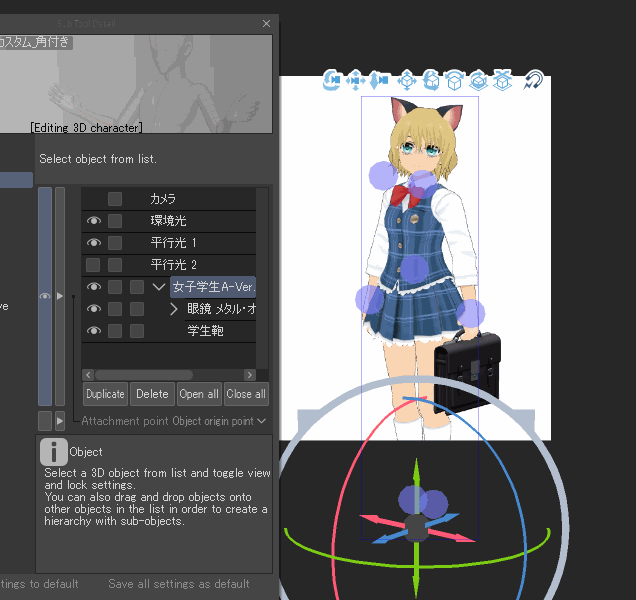Toggle visibility of 平行光 1
This screenshot has width=636, height=600.
94,243
